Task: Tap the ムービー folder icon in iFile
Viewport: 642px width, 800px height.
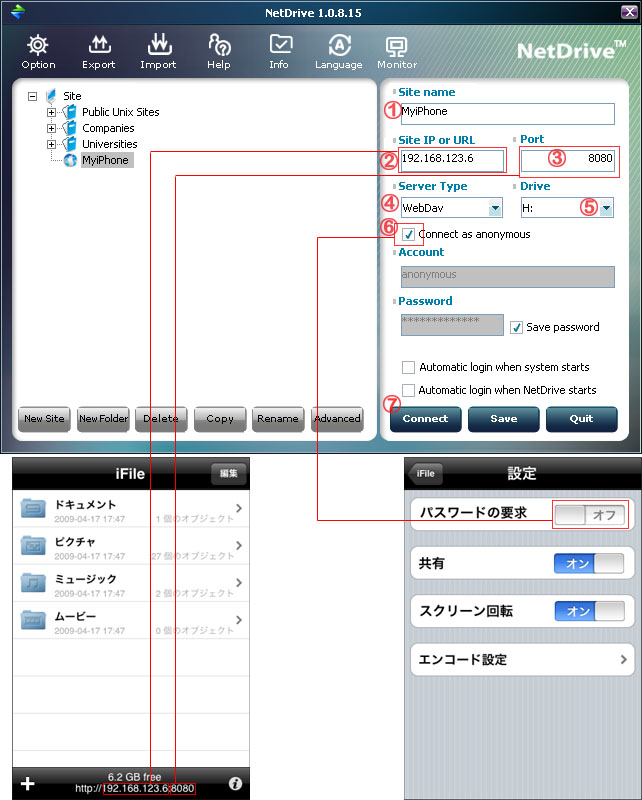Action: [x=33, y=620]
